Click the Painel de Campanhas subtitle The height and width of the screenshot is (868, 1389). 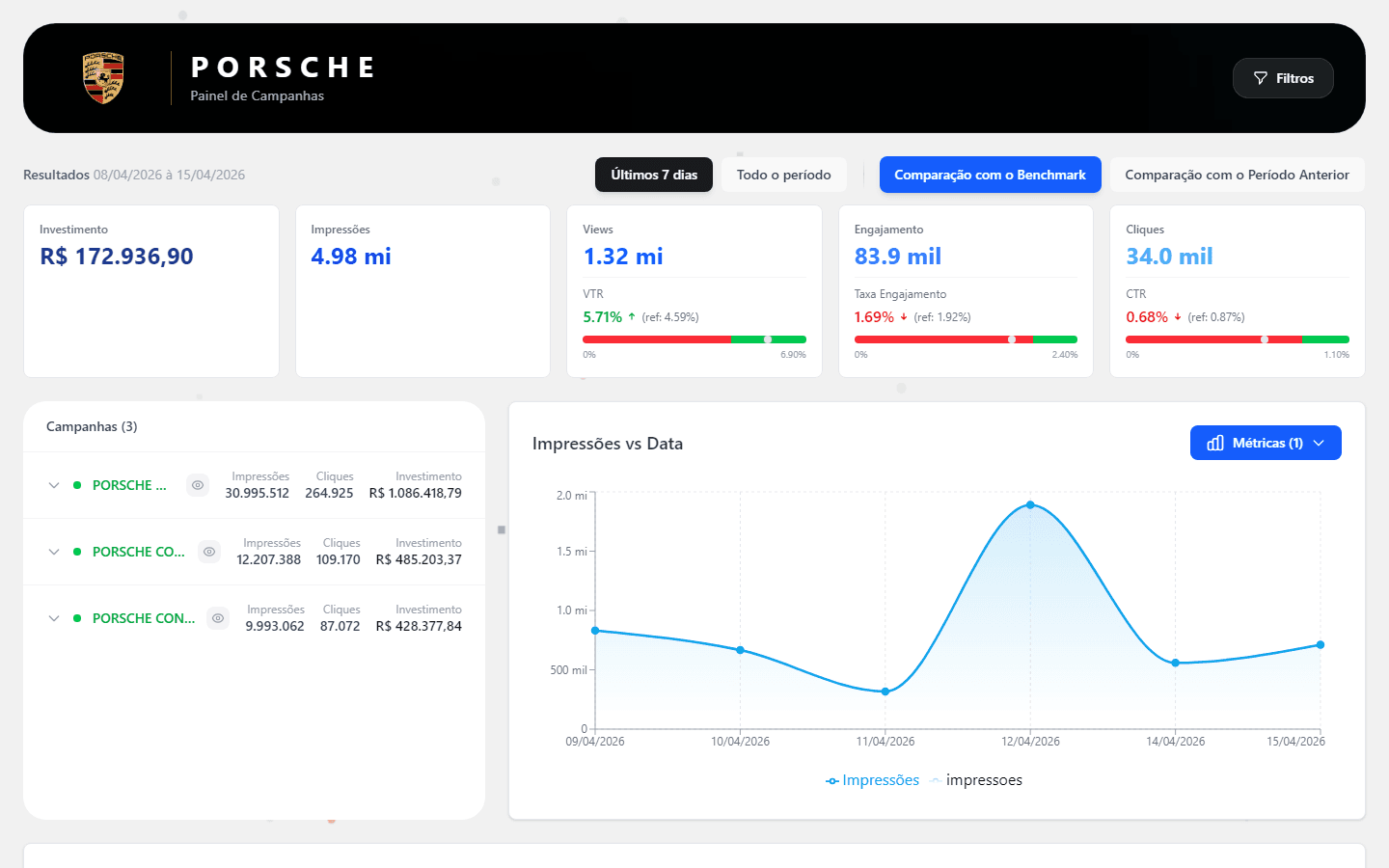click(x=257, y=95)
